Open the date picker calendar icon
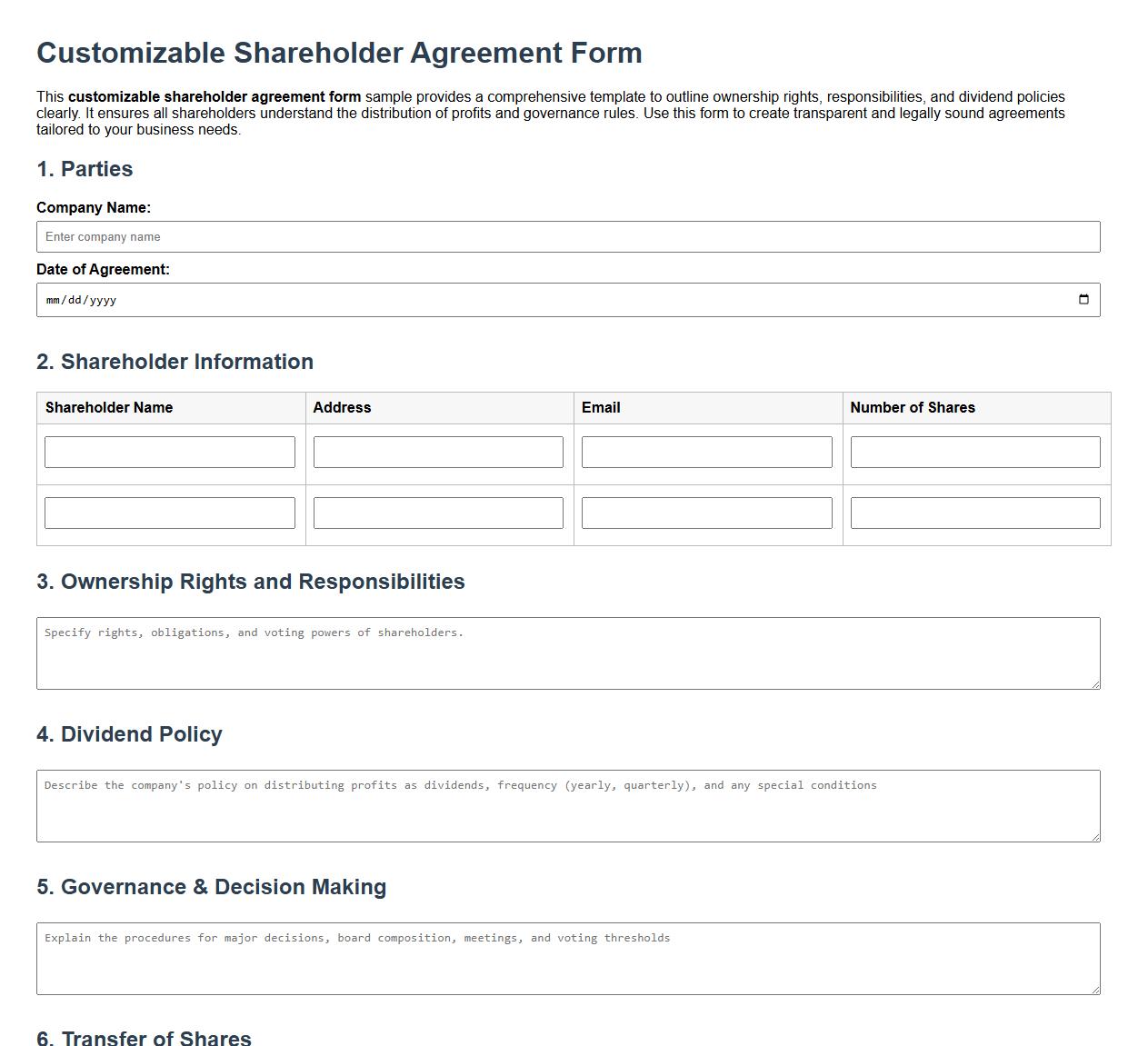 point(1083,299)
